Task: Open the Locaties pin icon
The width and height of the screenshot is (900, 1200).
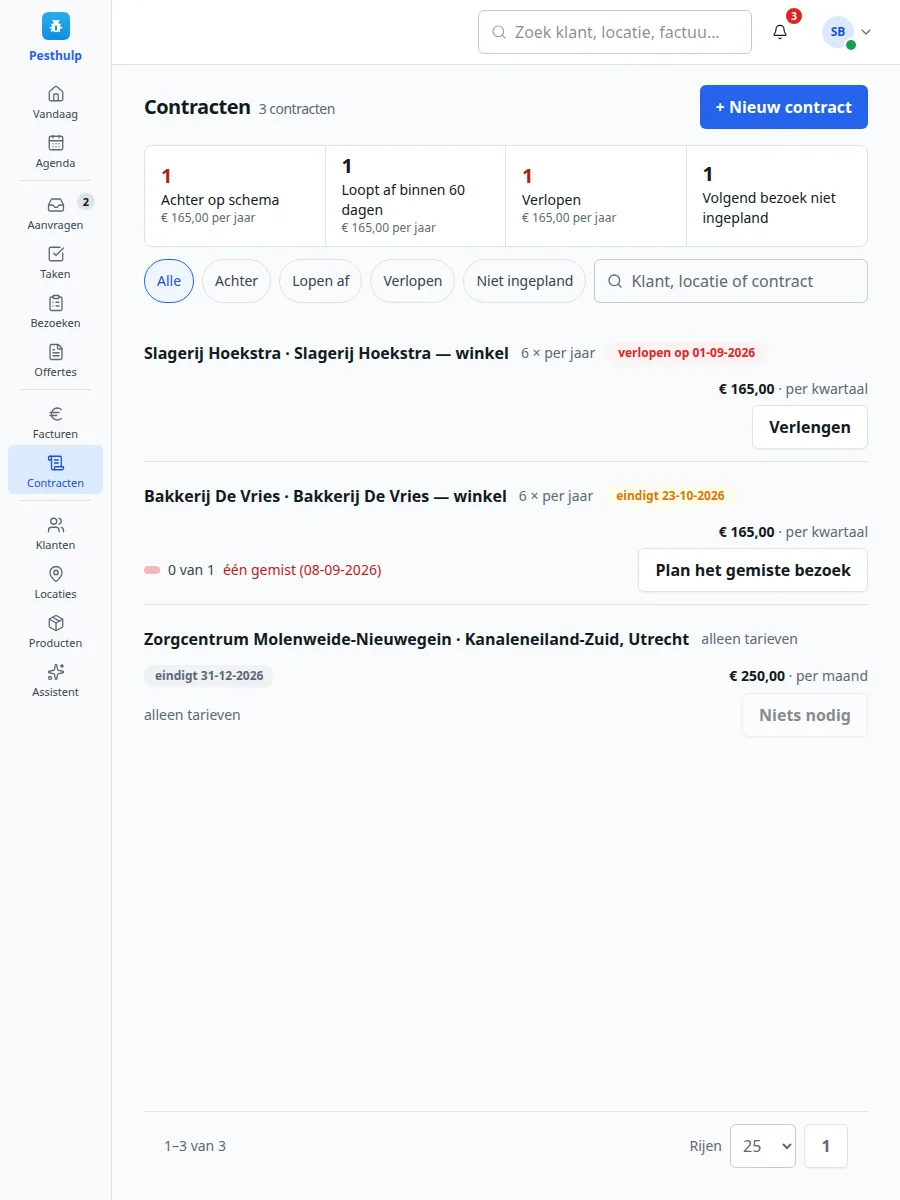Action: pos(56,574)
